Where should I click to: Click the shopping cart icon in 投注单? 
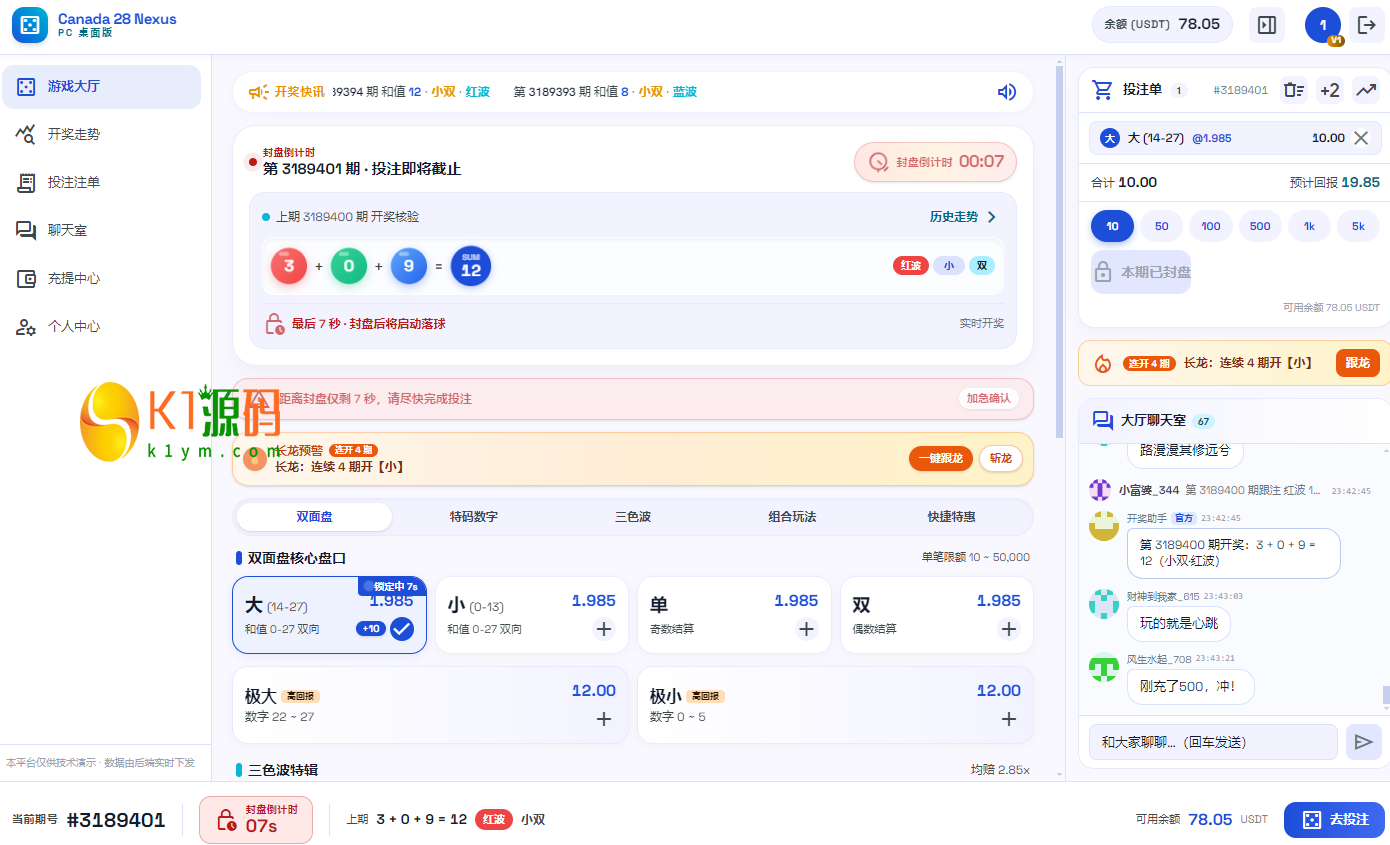tap(1103, 90)
